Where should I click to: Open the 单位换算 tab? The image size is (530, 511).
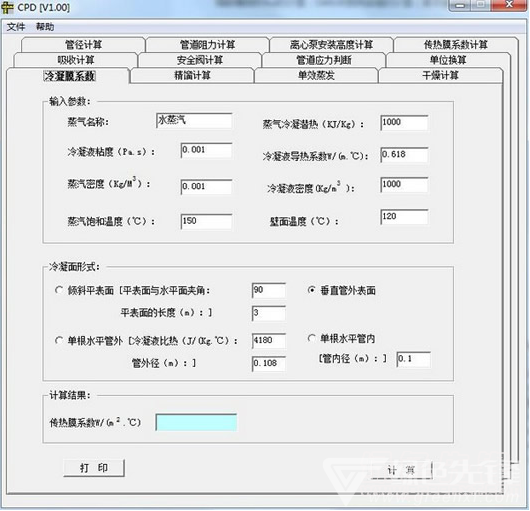(x=448, y=60)
